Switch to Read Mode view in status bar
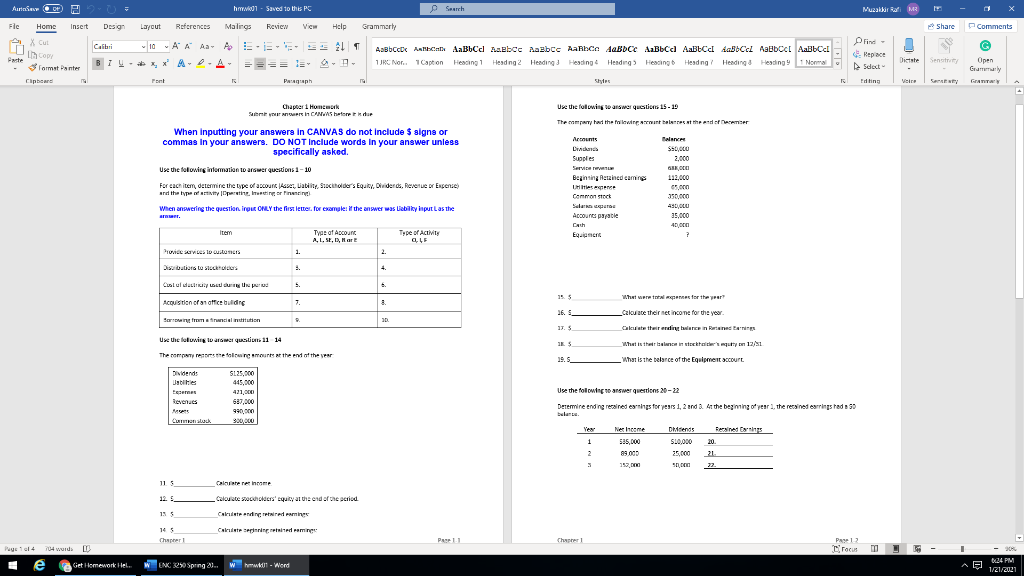Viewport: 1024px width, 576px height. click(874, 549)
